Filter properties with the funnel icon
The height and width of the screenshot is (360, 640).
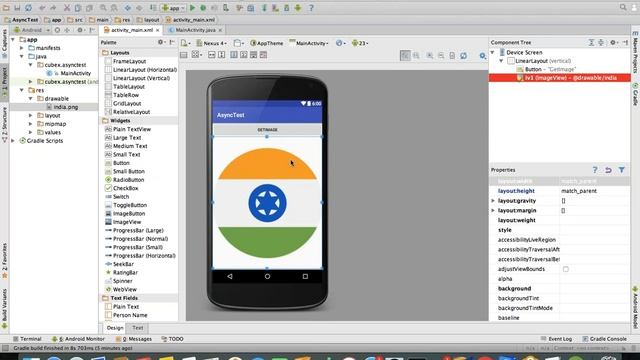[621, 170]
